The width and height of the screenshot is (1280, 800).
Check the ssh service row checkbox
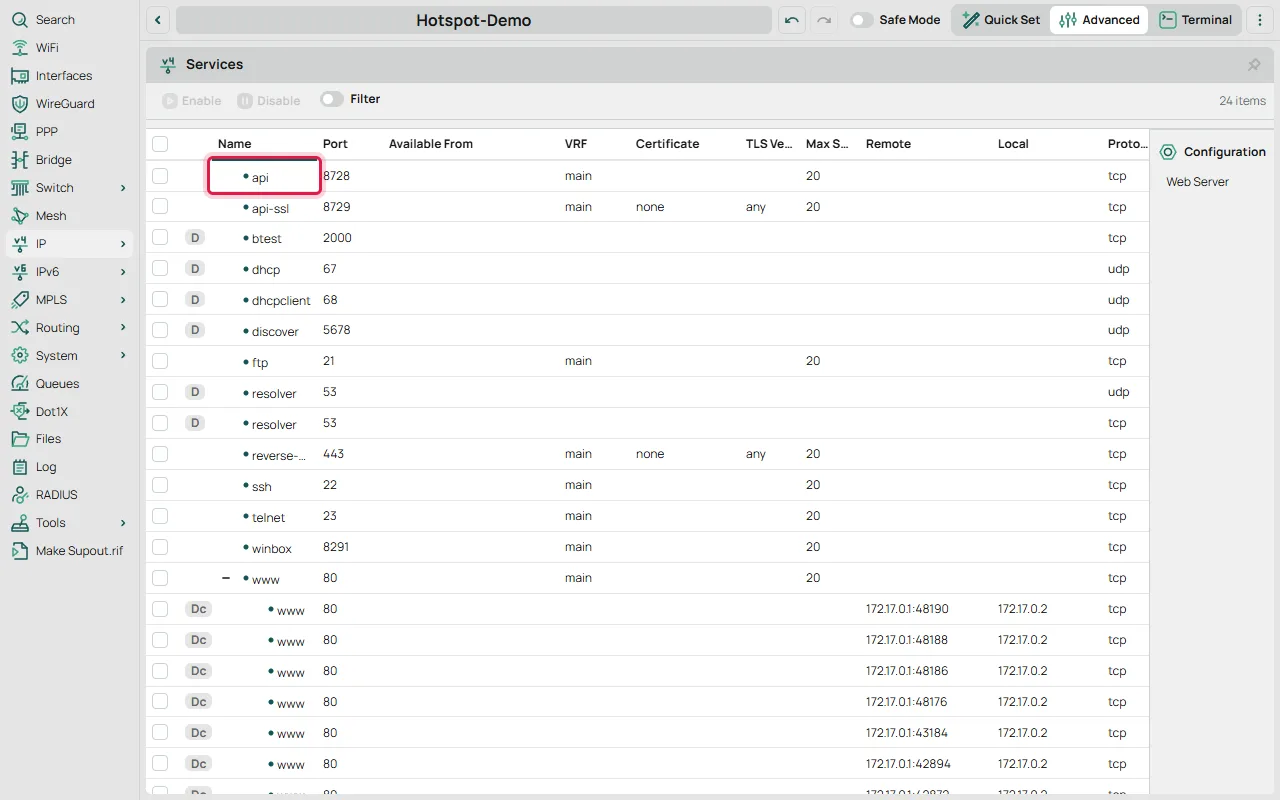(x=160, y=485)
